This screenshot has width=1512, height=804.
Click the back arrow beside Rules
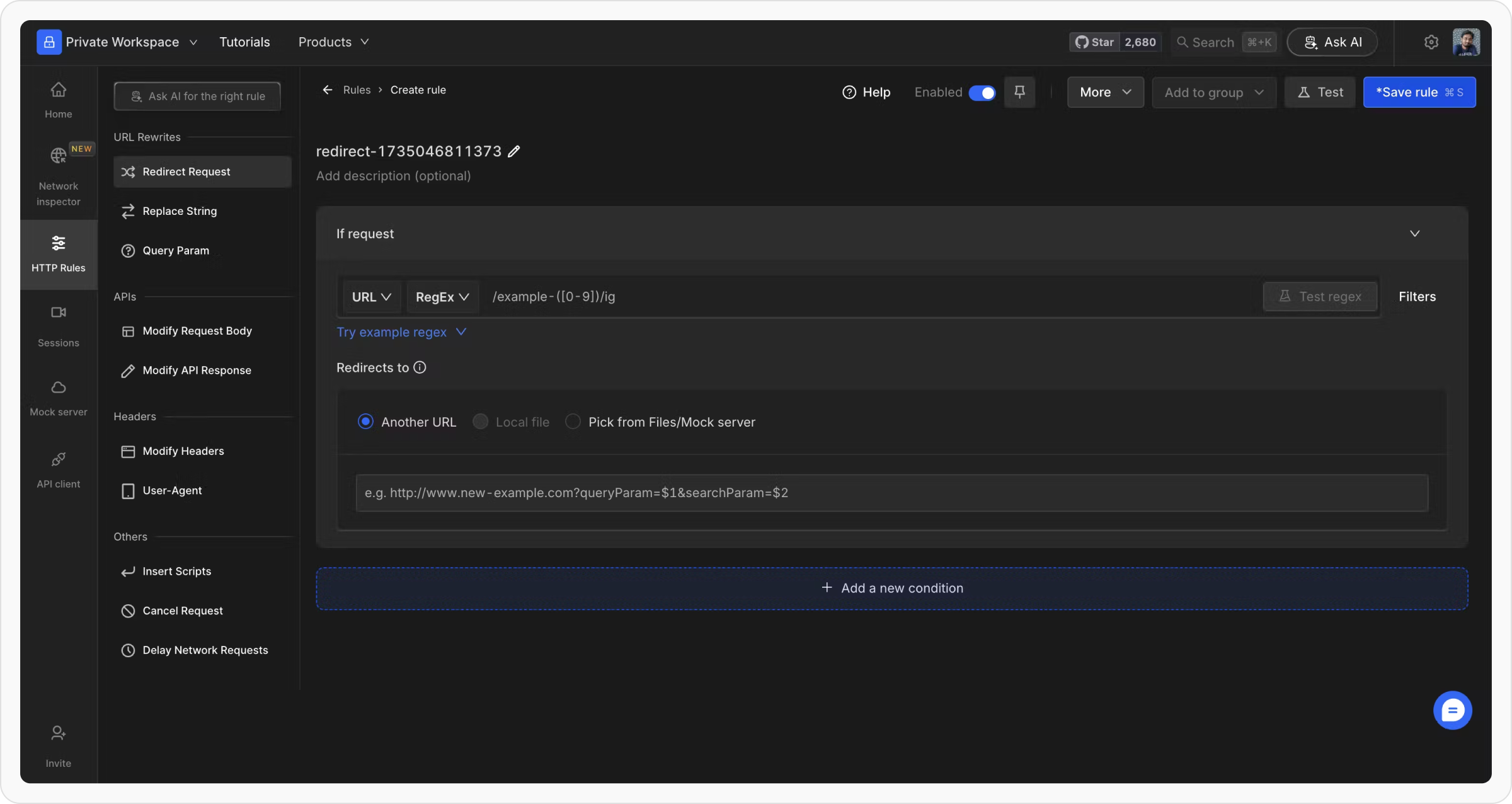point(328,90)
